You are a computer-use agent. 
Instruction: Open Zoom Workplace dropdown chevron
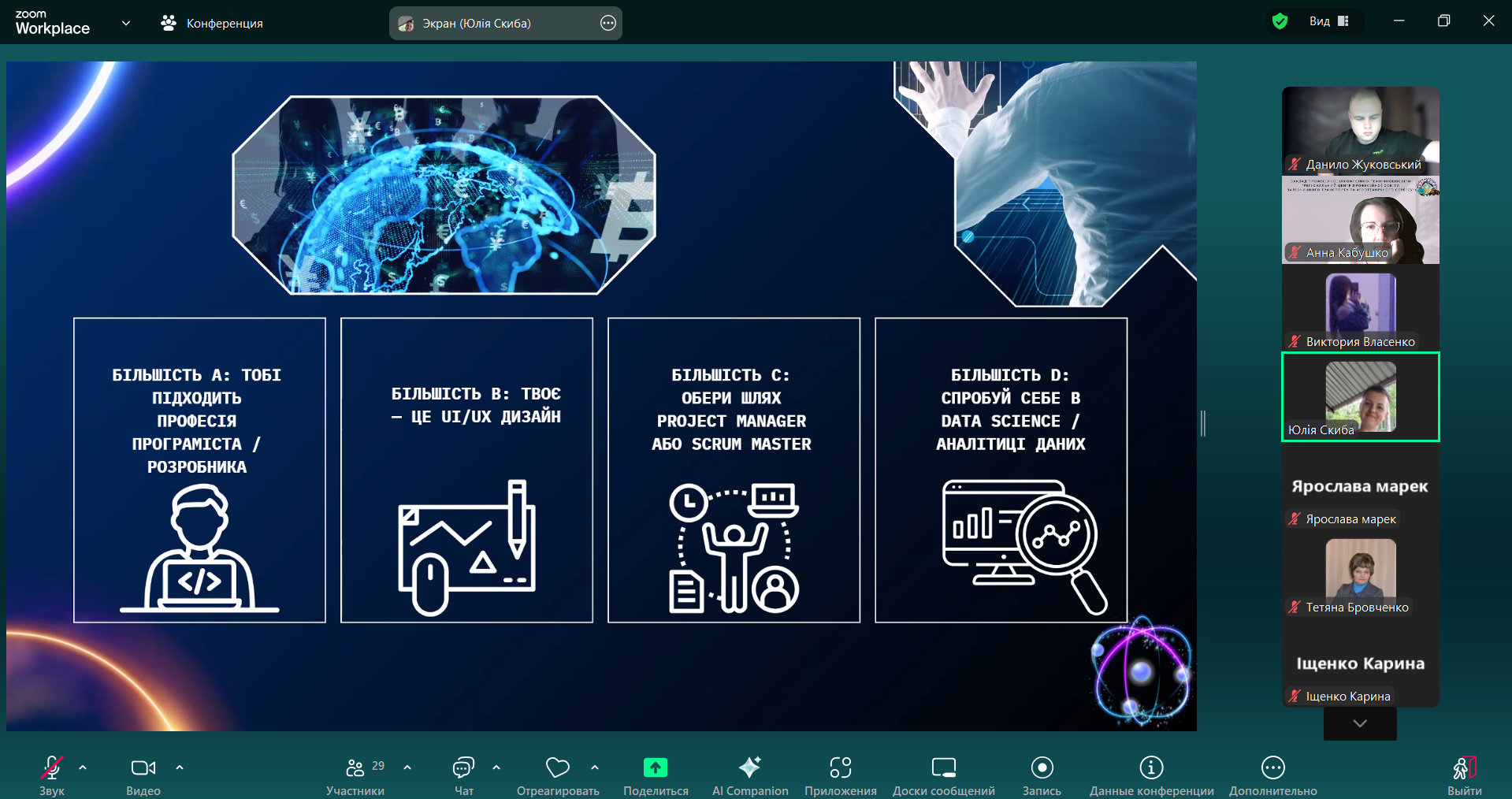[126, 23]
